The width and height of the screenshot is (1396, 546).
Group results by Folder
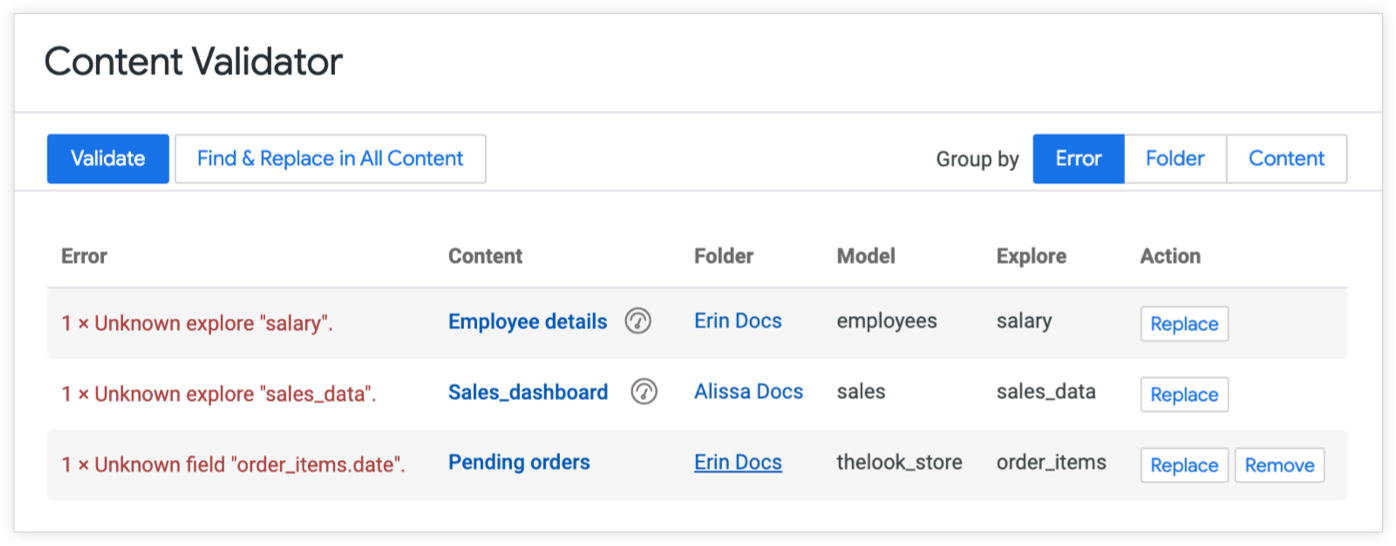[x=1175, y=159]
